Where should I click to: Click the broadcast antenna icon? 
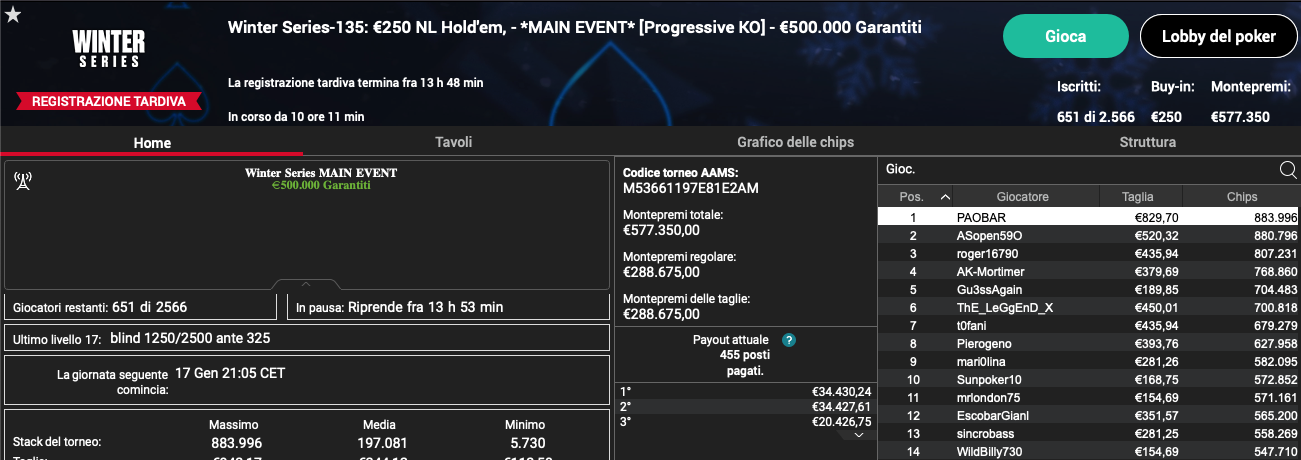(24, 181)
